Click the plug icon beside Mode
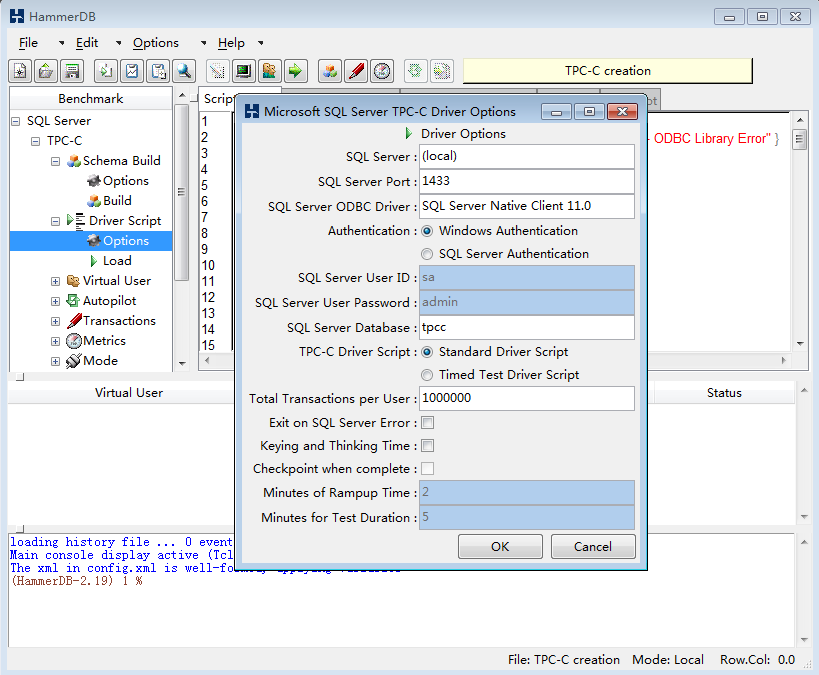819x675 pixels. 74,361
